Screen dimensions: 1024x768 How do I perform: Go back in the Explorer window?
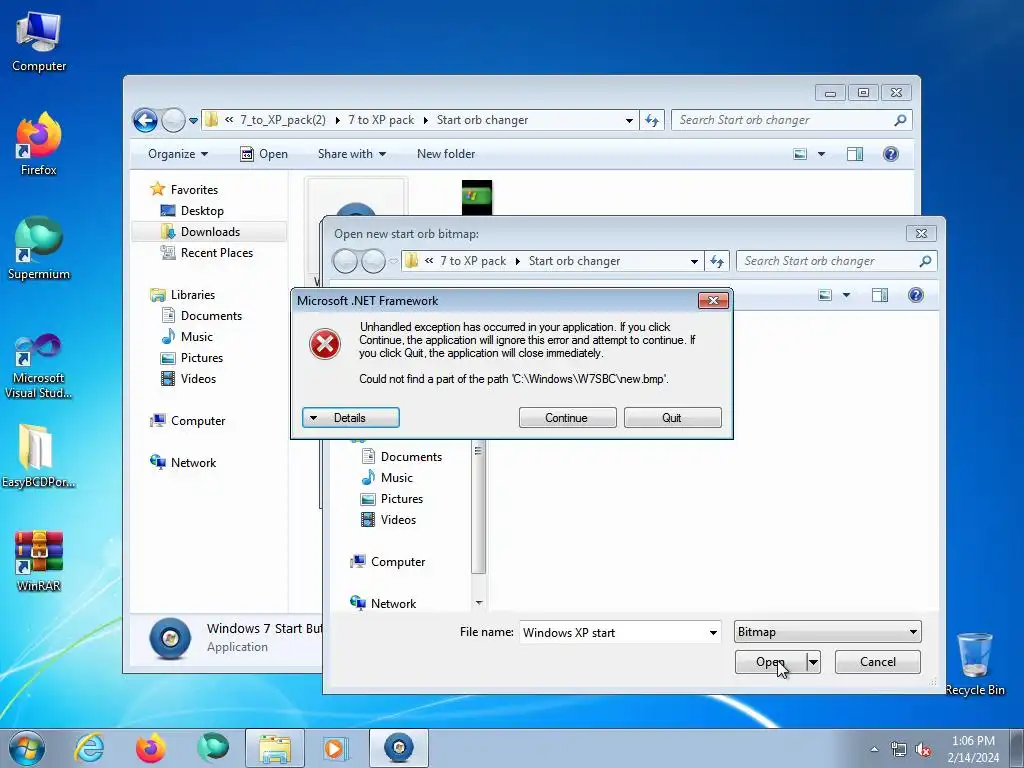145,120
